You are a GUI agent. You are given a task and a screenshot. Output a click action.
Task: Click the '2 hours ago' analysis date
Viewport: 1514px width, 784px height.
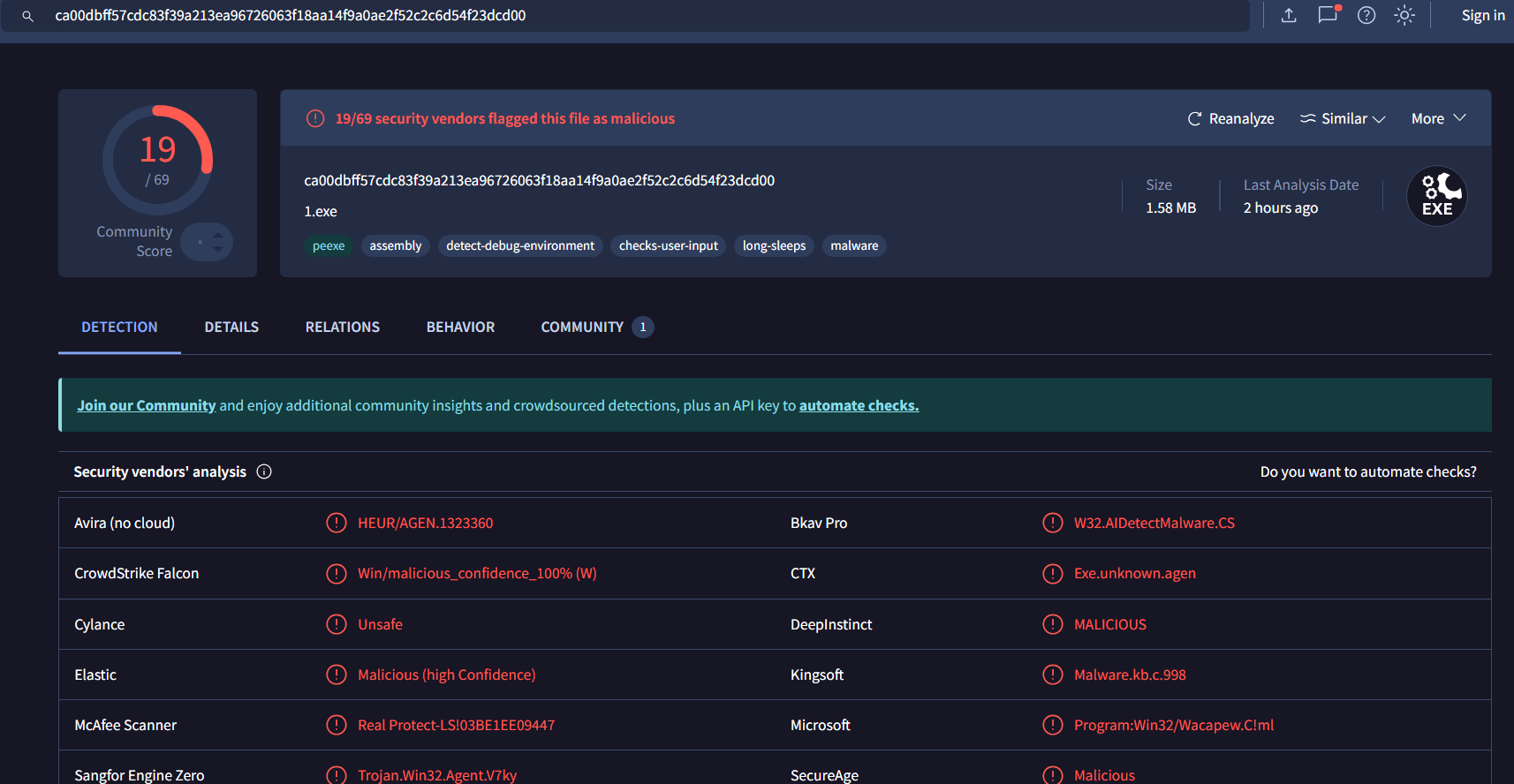(x=1281, y=207)
